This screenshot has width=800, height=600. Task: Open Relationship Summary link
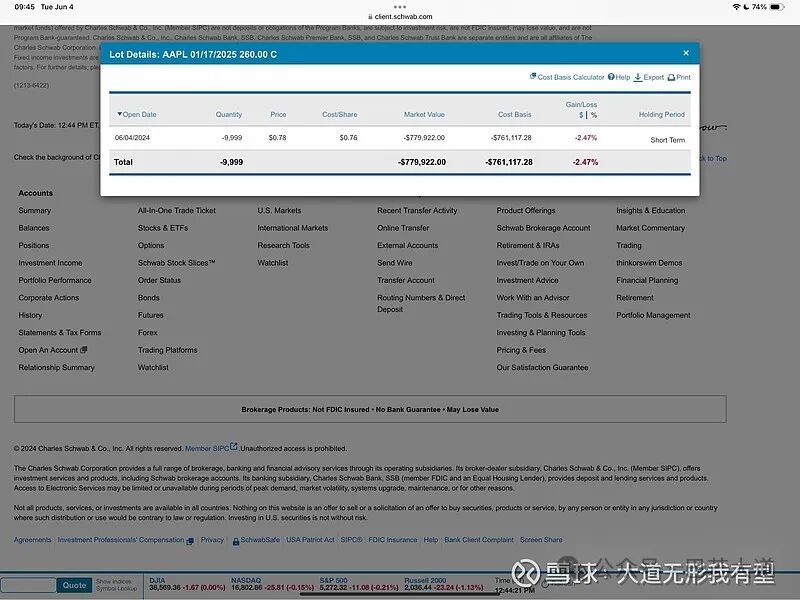pos(56,367)
